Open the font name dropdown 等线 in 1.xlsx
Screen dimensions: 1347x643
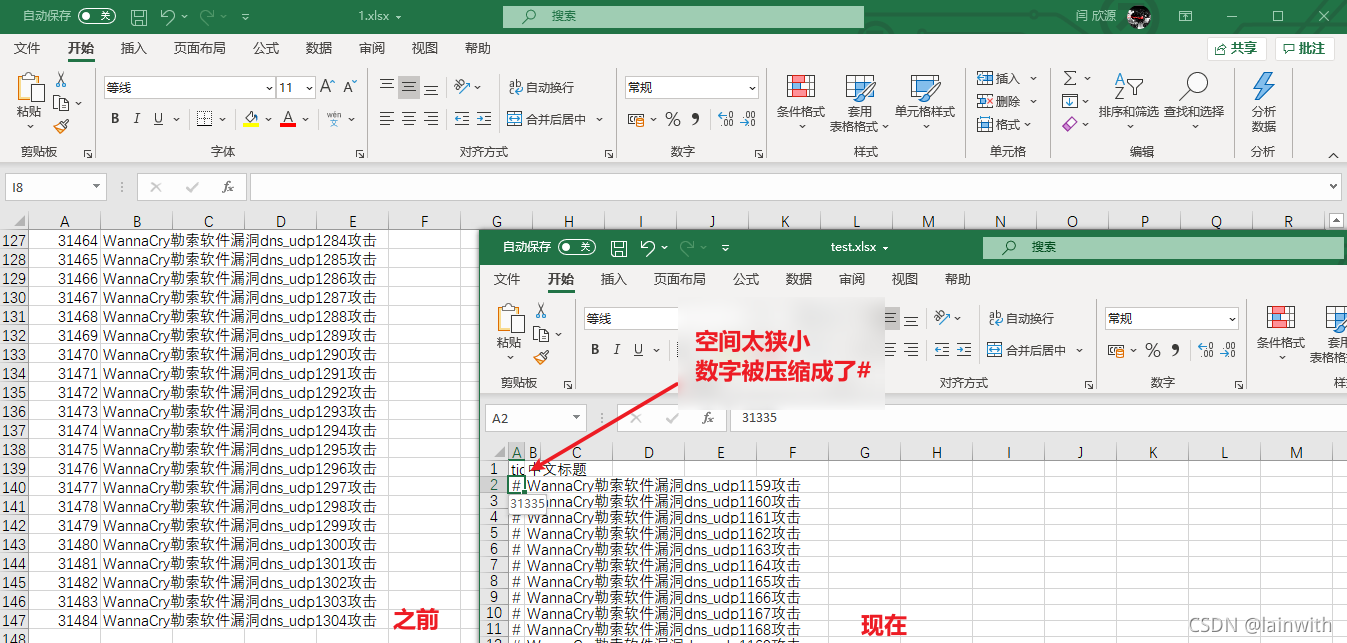[x=269, y=88]
